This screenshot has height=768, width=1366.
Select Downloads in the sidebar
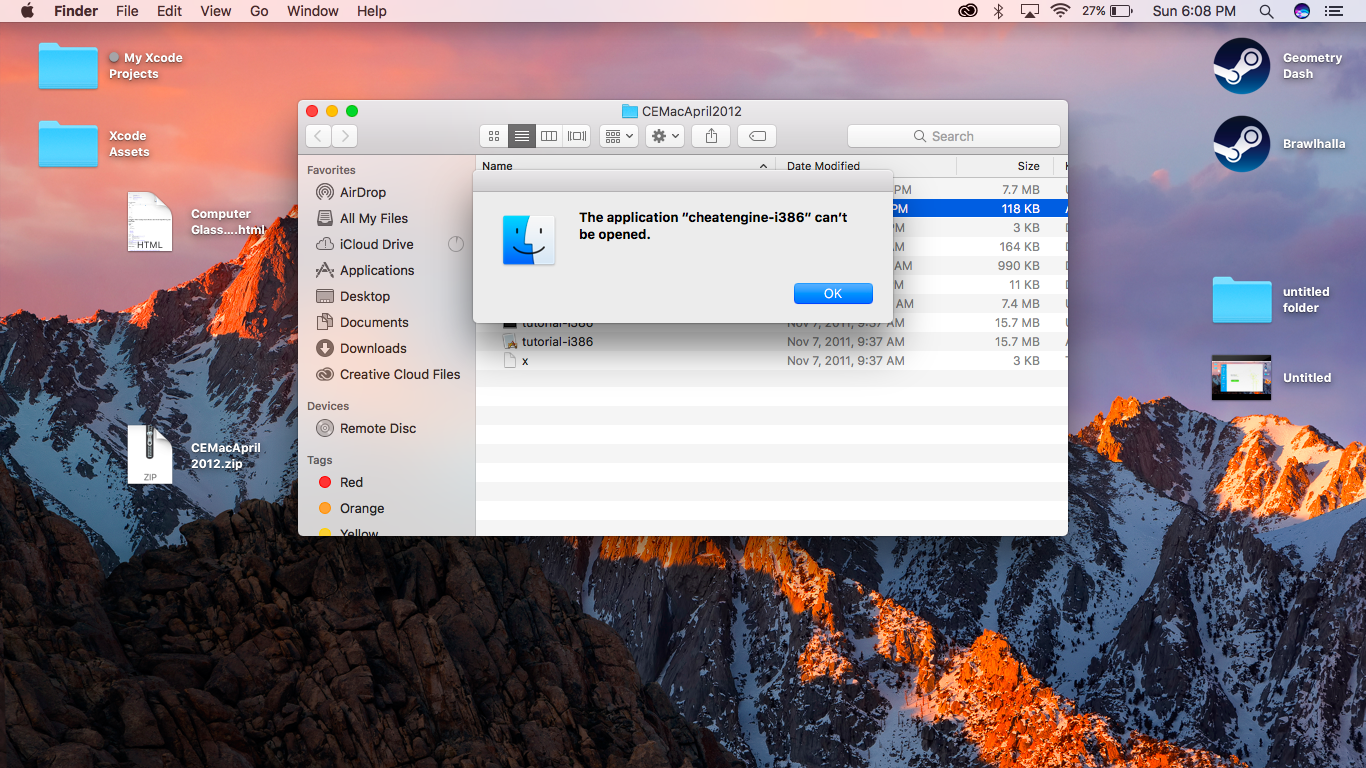(372, 348)
